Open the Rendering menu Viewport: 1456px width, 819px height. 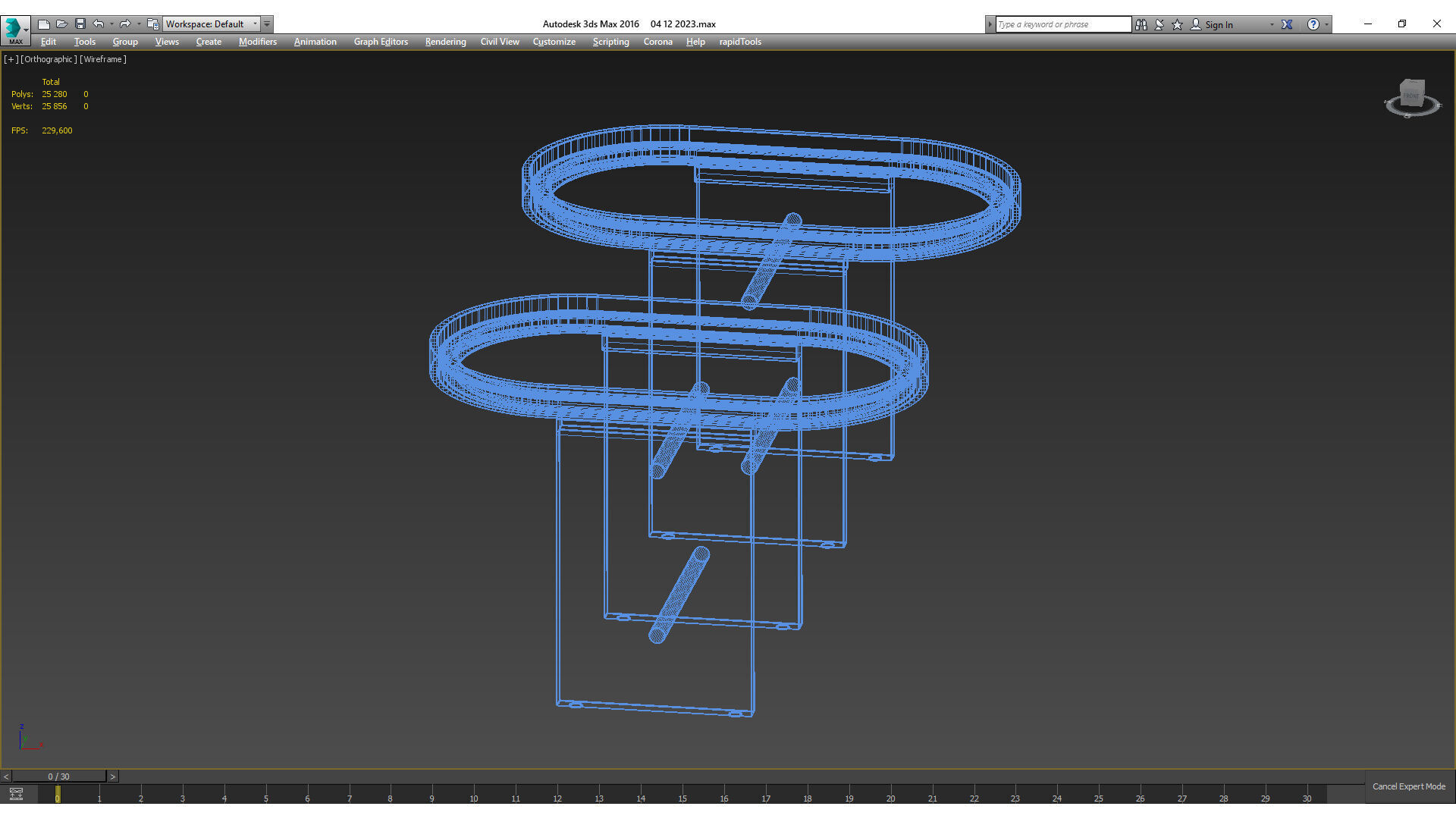(x=445, y=42)
